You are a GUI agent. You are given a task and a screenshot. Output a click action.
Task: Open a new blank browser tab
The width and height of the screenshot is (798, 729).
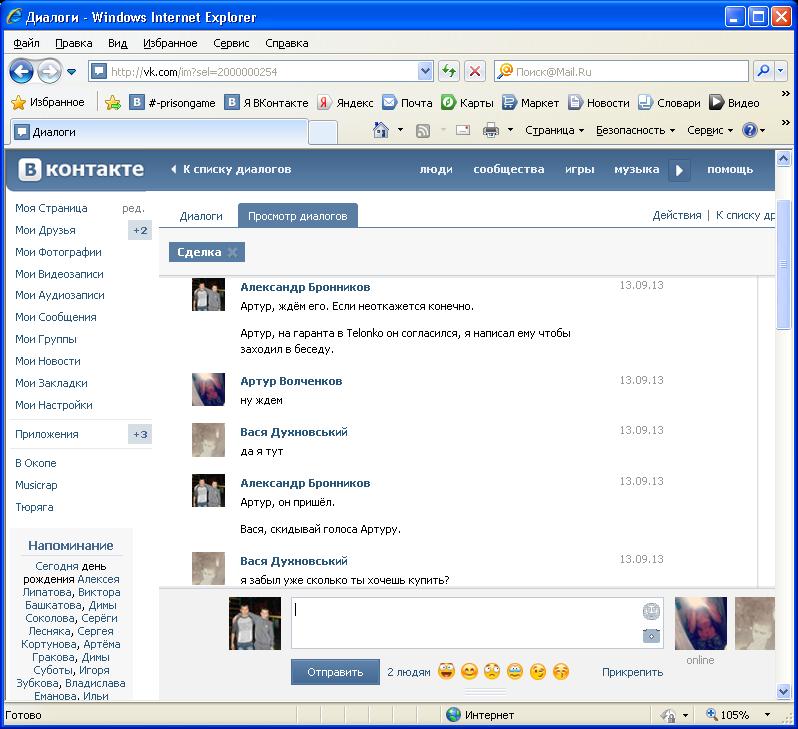(323, 132)
